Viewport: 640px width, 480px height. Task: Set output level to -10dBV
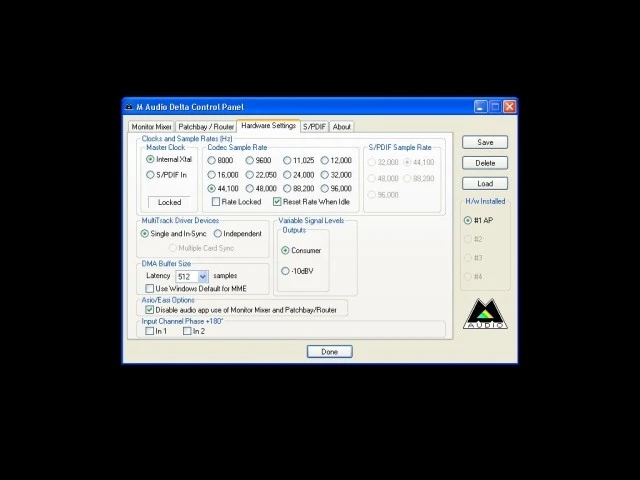coord(286,271)
